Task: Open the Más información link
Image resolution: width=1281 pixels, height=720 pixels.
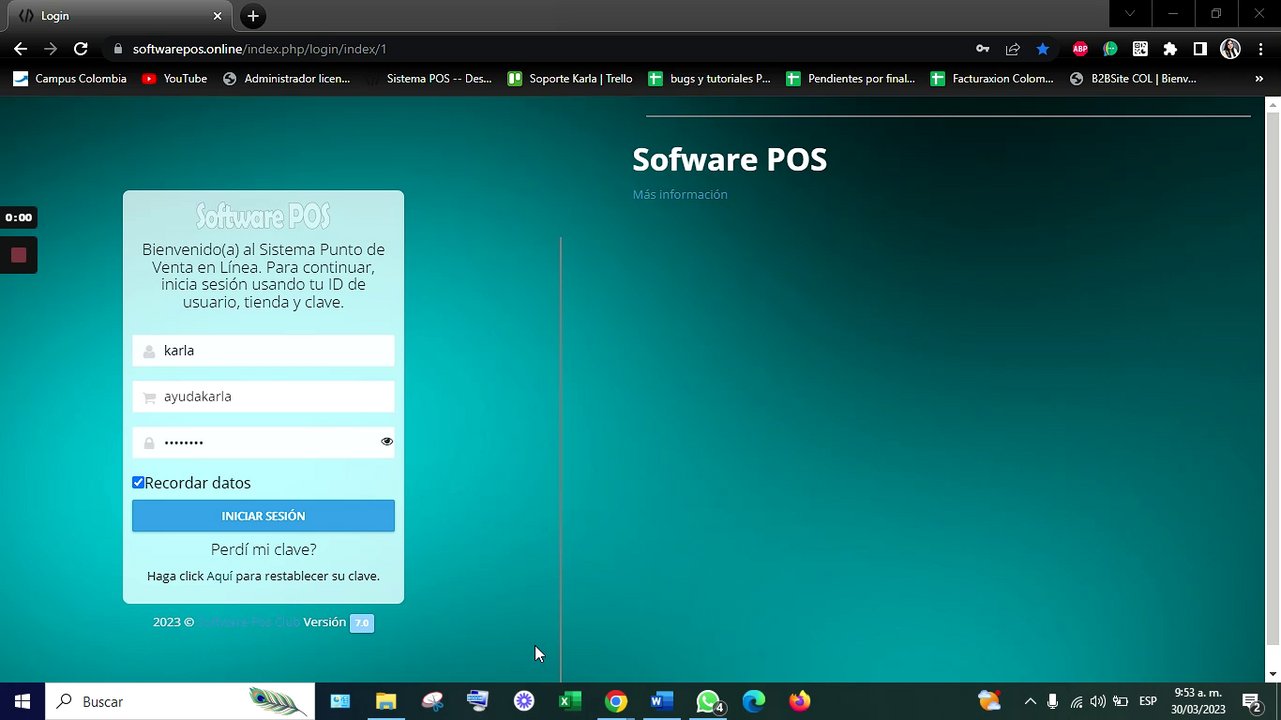Action: [680, 194]
